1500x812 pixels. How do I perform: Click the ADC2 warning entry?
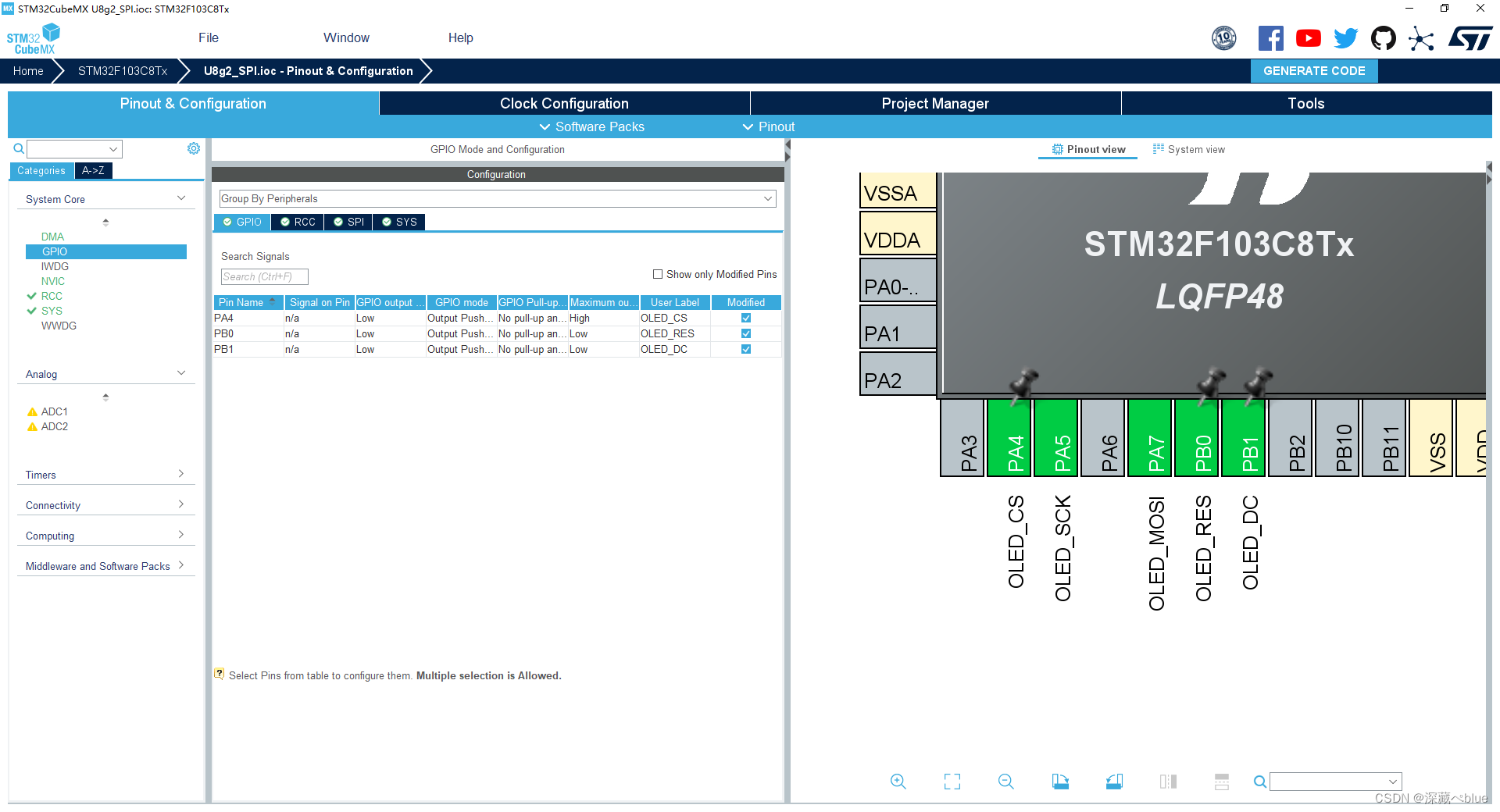point(47,426)
